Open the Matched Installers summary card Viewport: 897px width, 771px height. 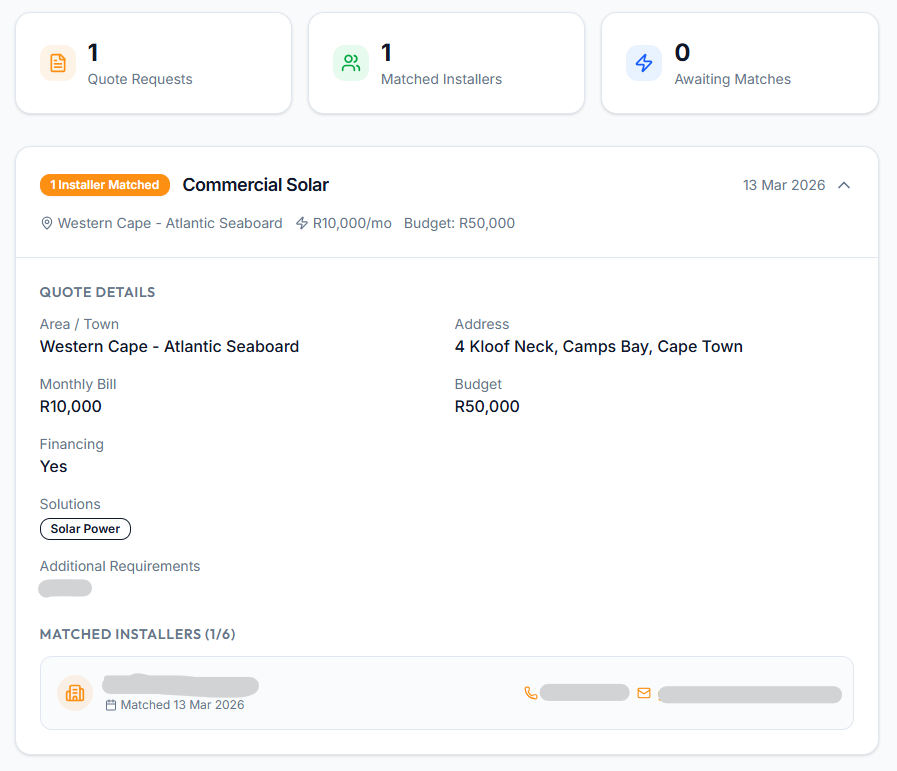(446, 63)
